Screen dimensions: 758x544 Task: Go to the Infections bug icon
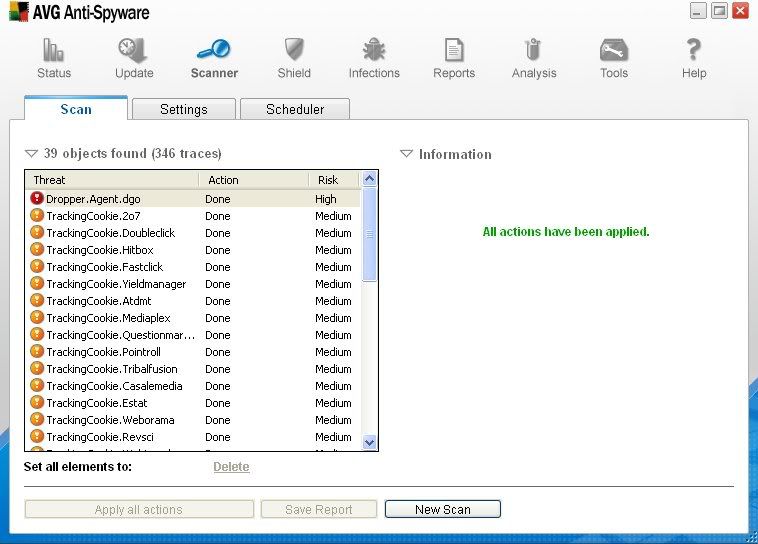[374, 51]
